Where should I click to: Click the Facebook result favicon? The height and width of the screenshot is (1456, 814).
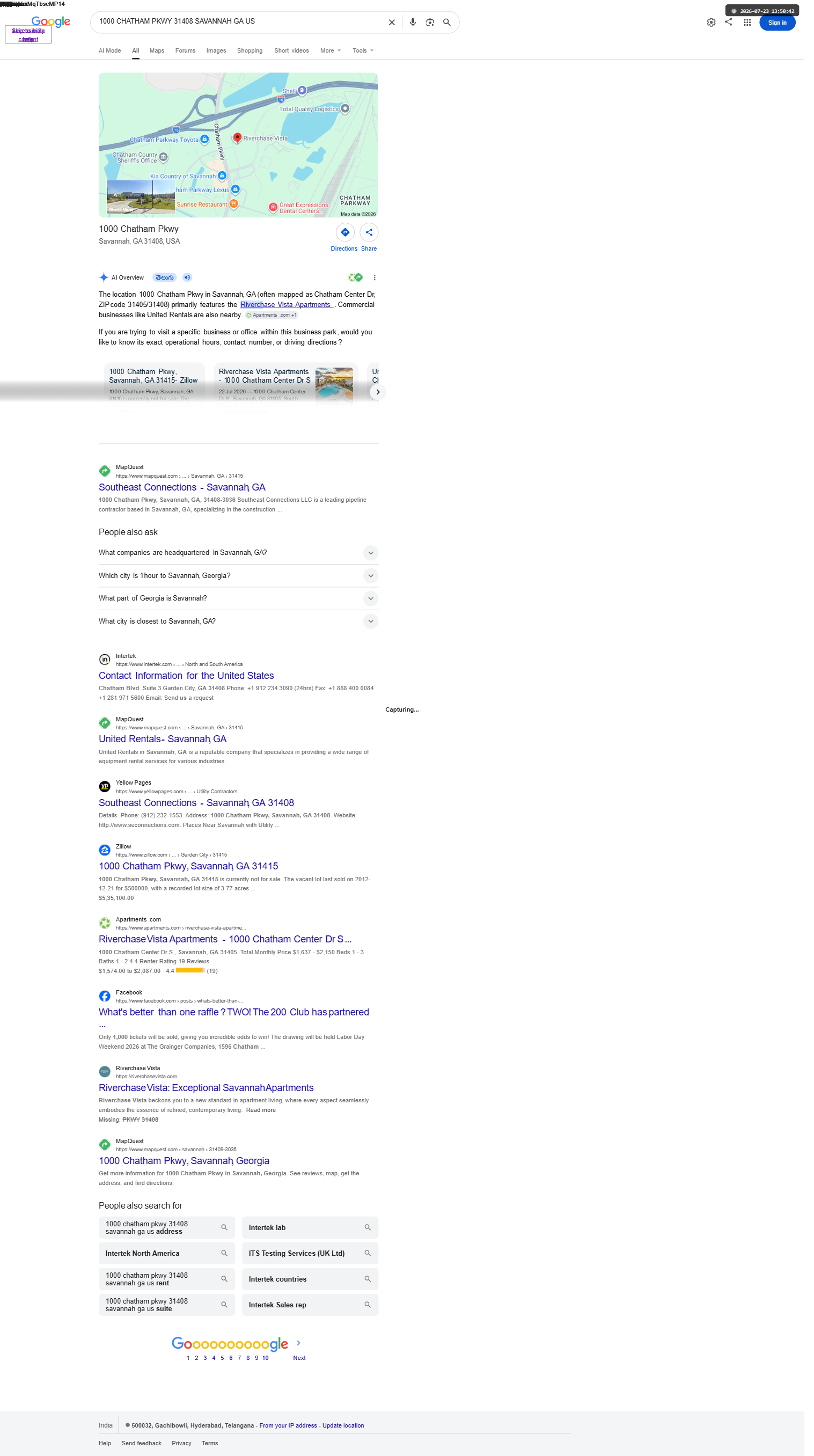105,996
